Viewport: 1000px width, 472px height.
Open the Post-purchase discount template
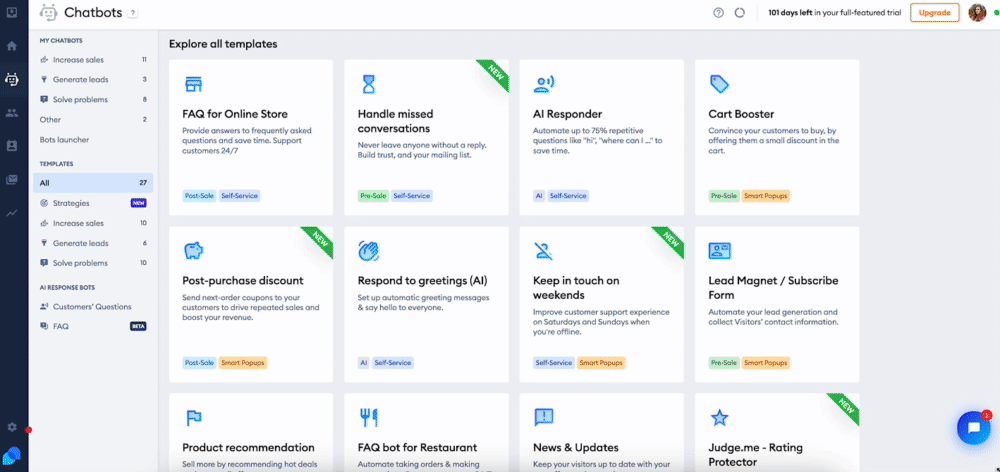click(x=251, y=304)
